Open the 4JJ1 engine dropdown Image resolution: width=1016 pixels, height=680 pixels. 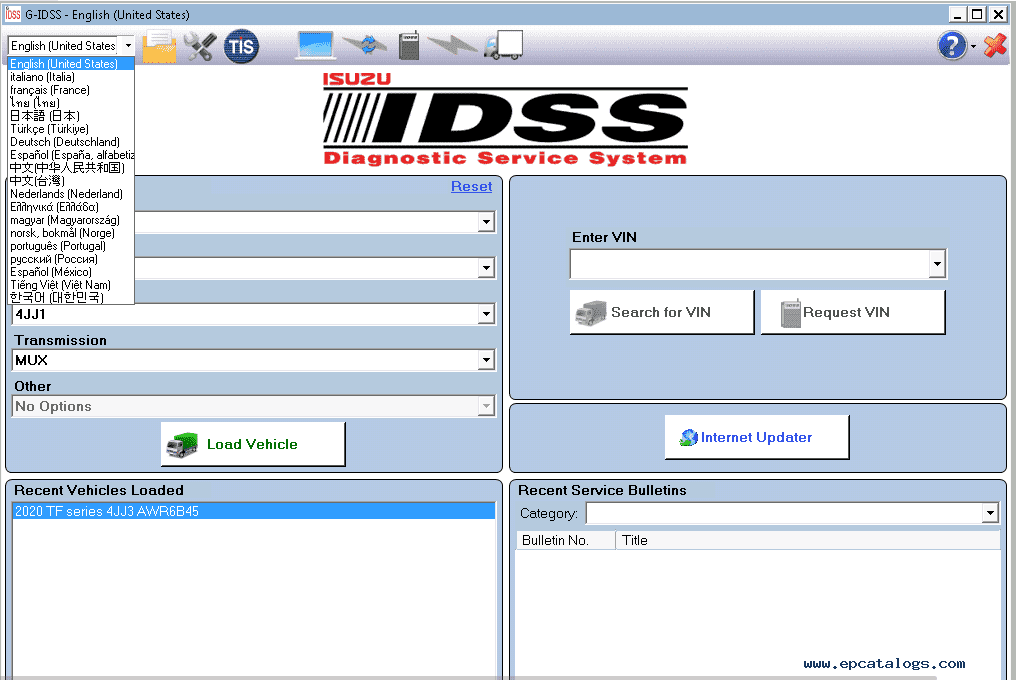pos(486,314)
